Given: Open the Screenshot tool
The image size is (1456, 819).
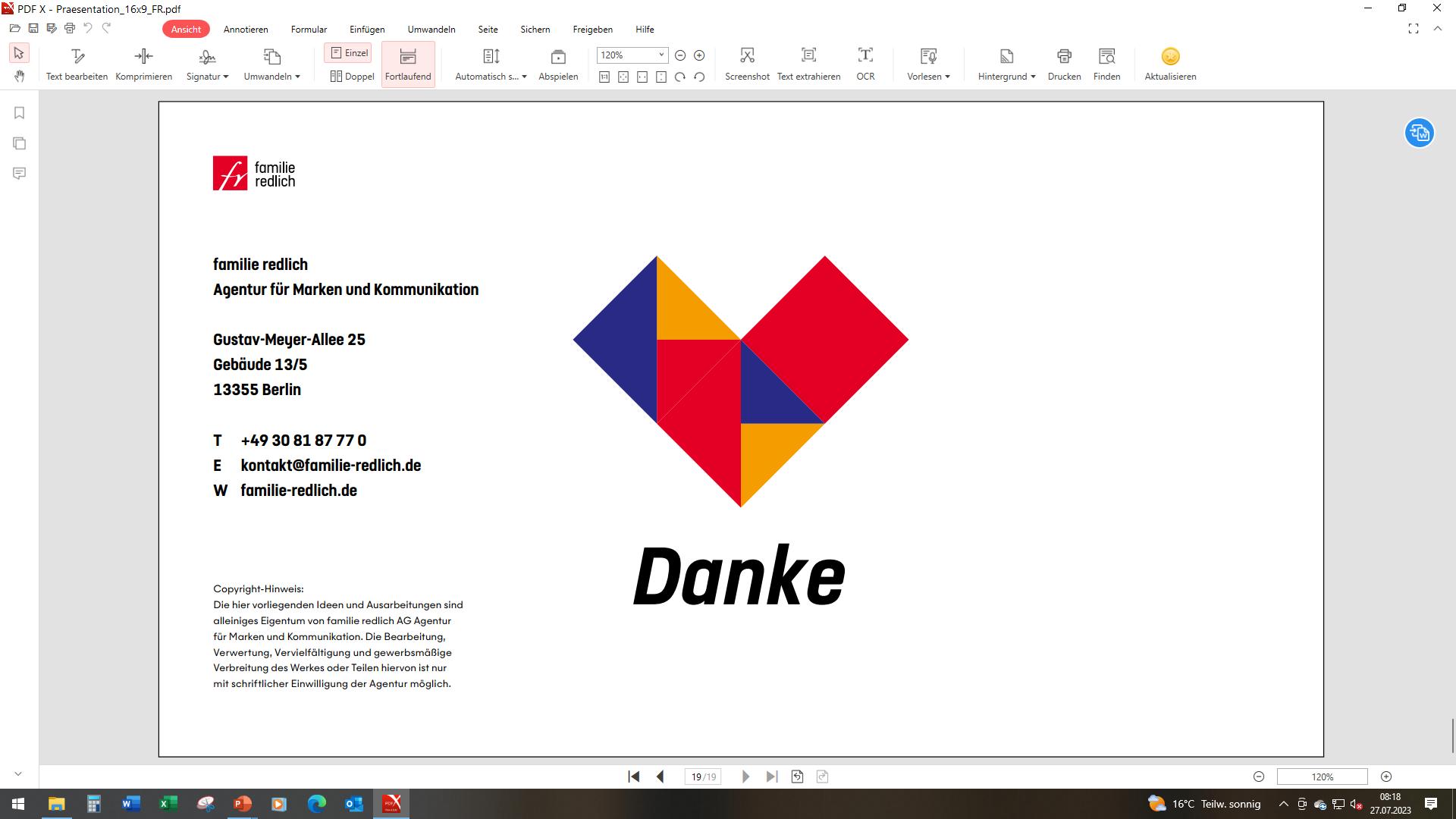Looking at the screenshot, I should point(747,56).
